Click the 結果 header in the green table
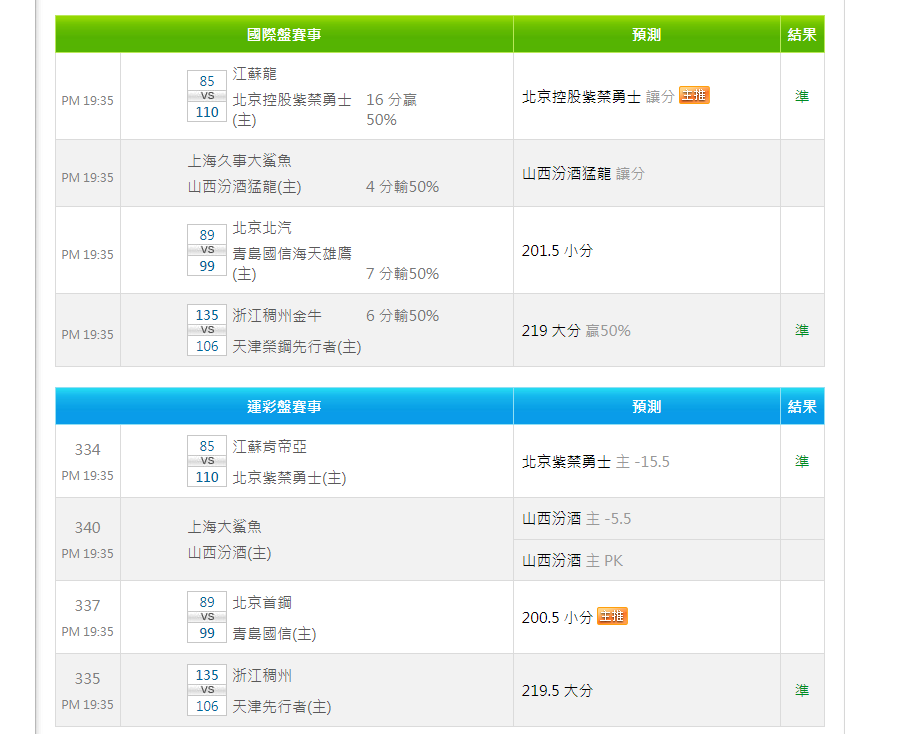The height and width of the screenshot is (734, 907). (x=802, y=34)
